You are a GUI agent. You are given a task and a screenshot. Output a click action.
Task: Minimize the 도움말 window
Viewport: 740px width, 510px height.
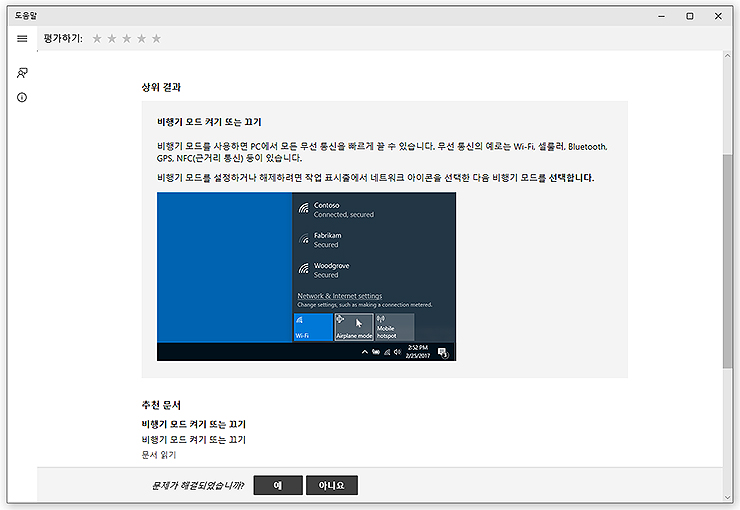tap(662, 16)
